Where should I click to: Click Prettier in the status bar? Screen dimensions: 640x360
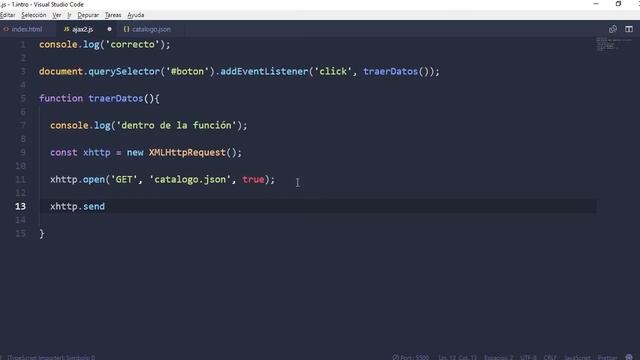point(607,357)
